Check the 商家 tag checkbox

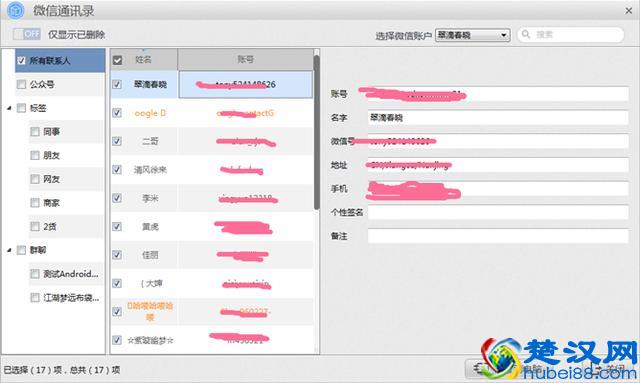tap(35, 203)
